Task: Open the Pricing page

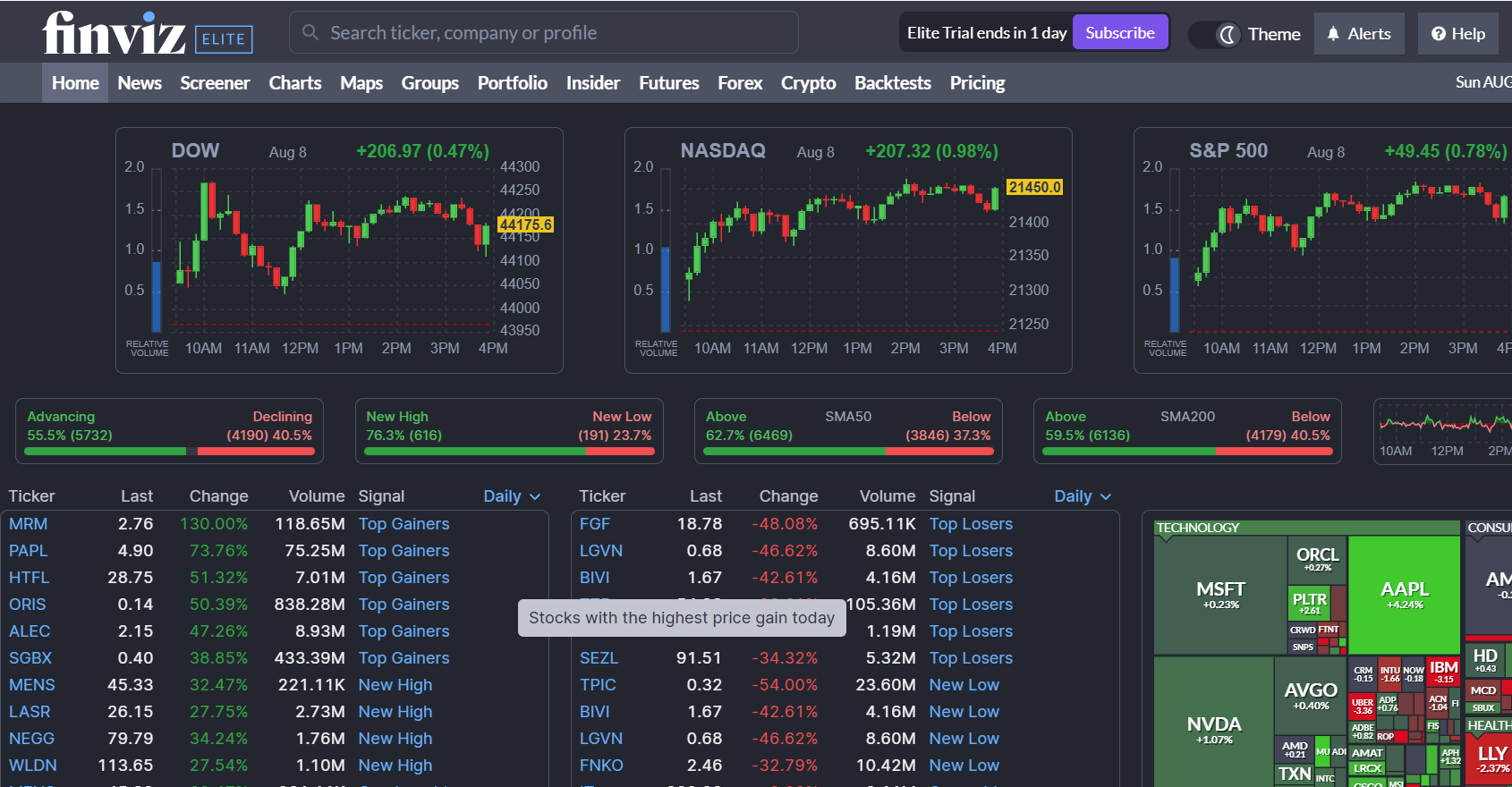Action: 978,83
